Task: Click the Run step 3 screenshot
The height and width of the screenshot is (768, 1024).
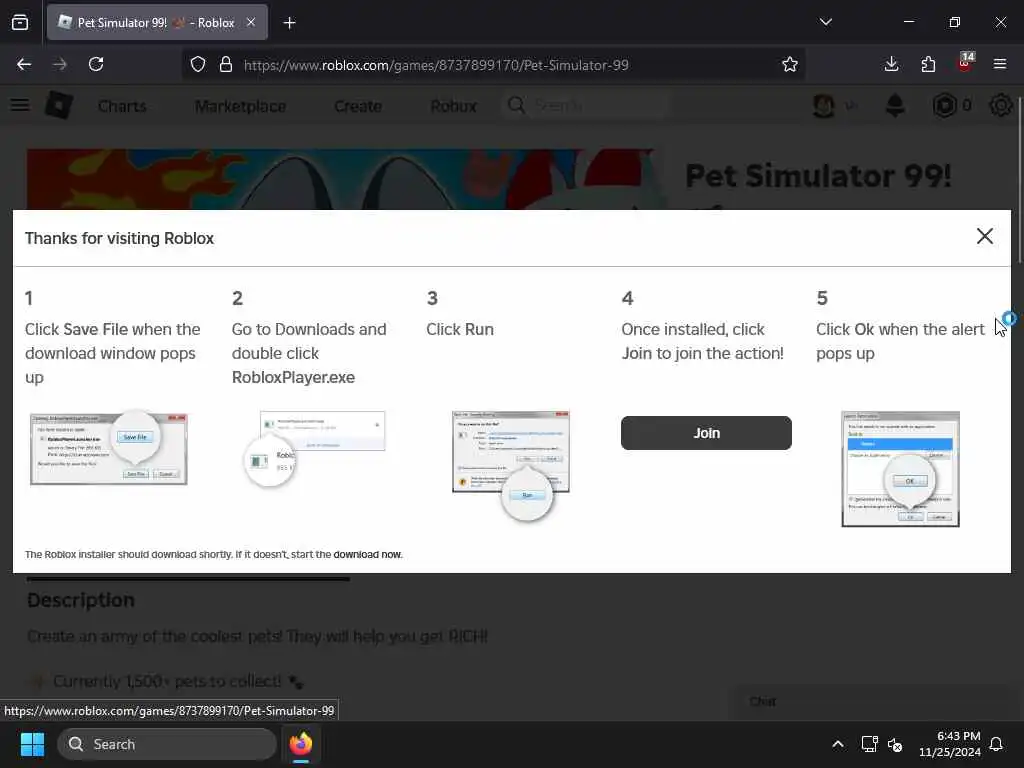Action: pyautogui.click(x=511, y=464)
